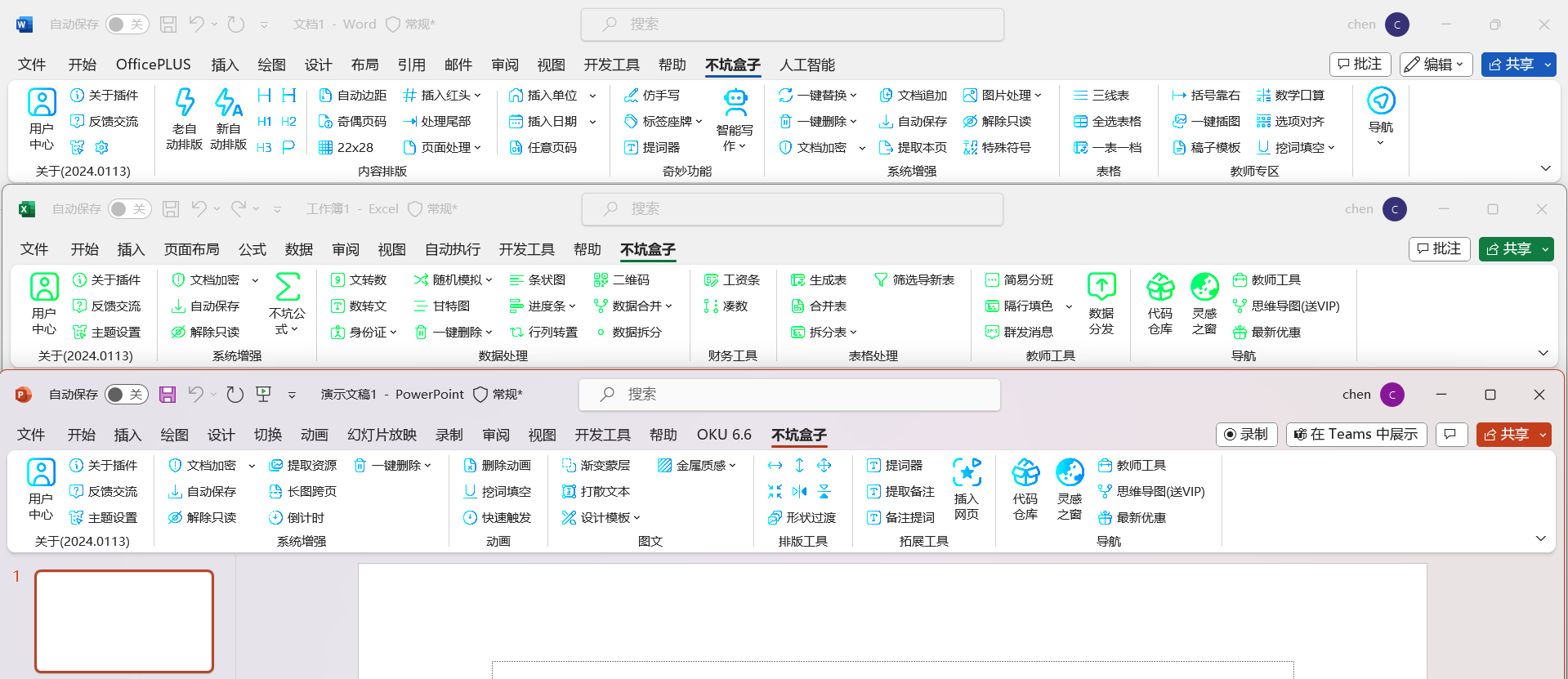Expand 金属质感 dropdown in PowerPoint
The height and width of the screenshot is (679, 1568).
click(732, 466)
